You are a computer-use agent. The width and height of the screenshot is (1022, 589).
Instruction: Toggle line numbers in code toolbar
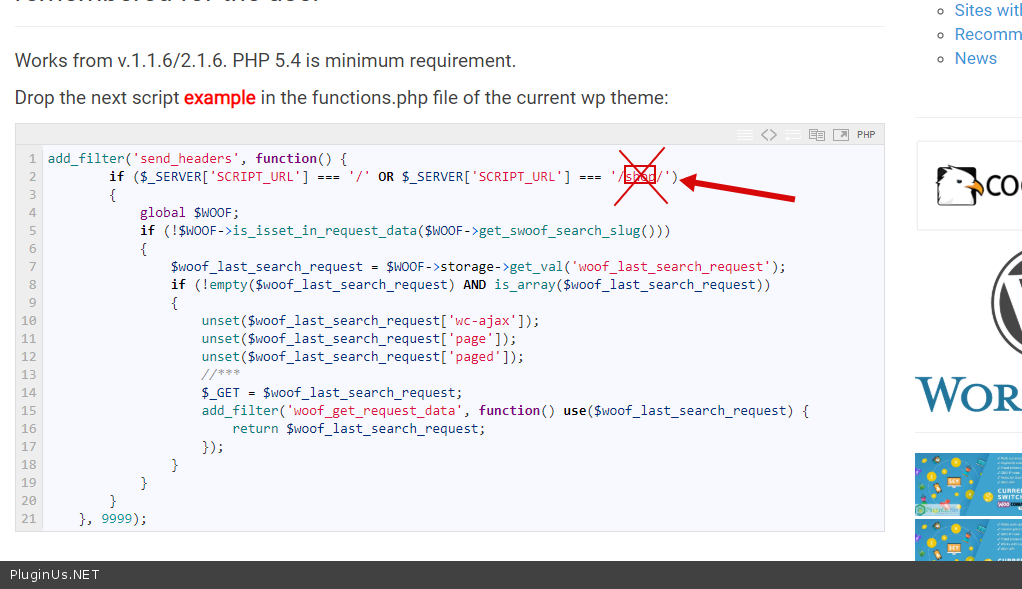coord(744,135)
